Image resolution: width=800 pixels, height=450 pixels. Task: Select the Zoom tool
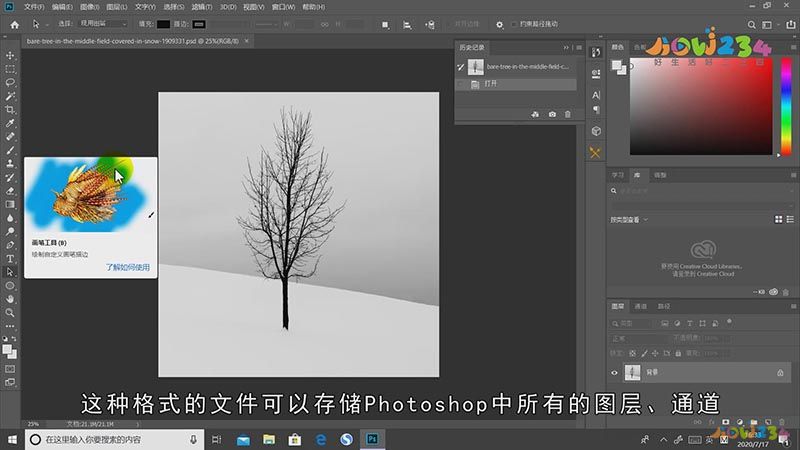pyautogui.click(x=10, y=313)
